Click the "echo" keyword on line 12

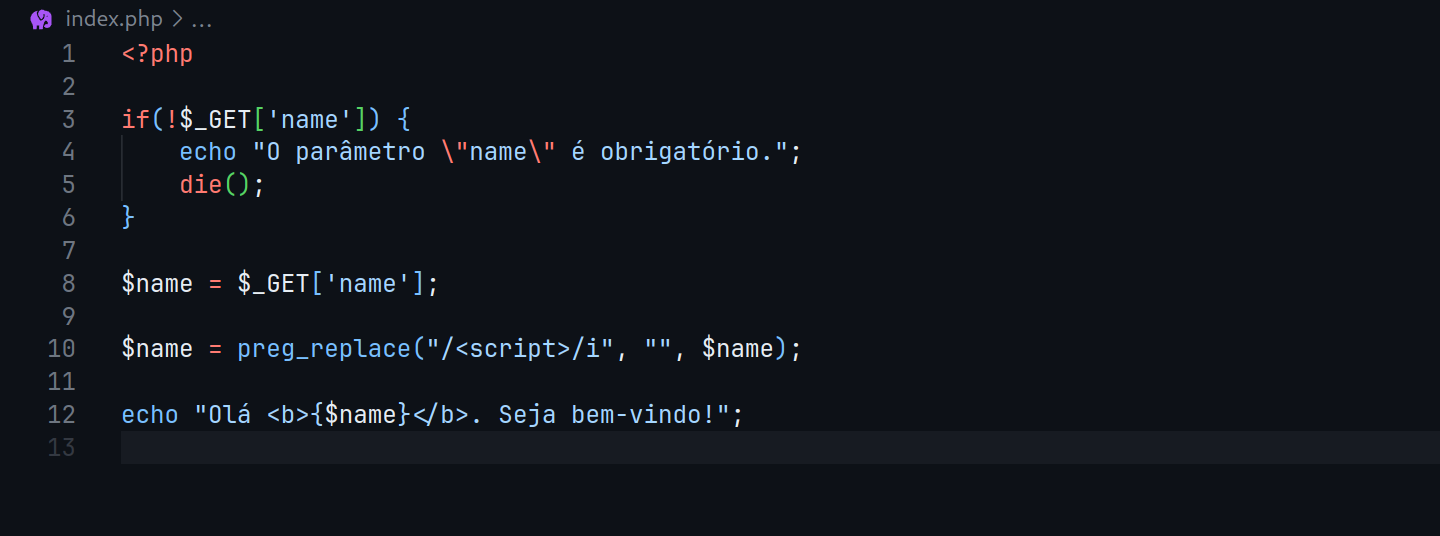[150, 415]
